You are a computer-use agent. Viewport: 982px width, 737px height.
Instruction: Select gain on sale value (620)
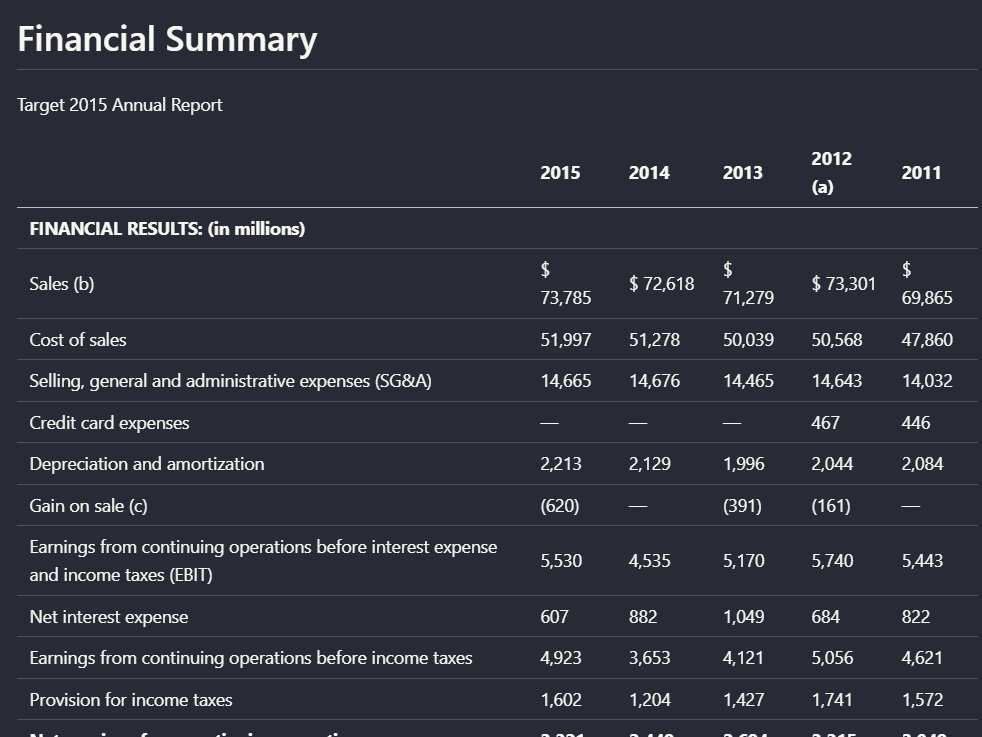559,506
